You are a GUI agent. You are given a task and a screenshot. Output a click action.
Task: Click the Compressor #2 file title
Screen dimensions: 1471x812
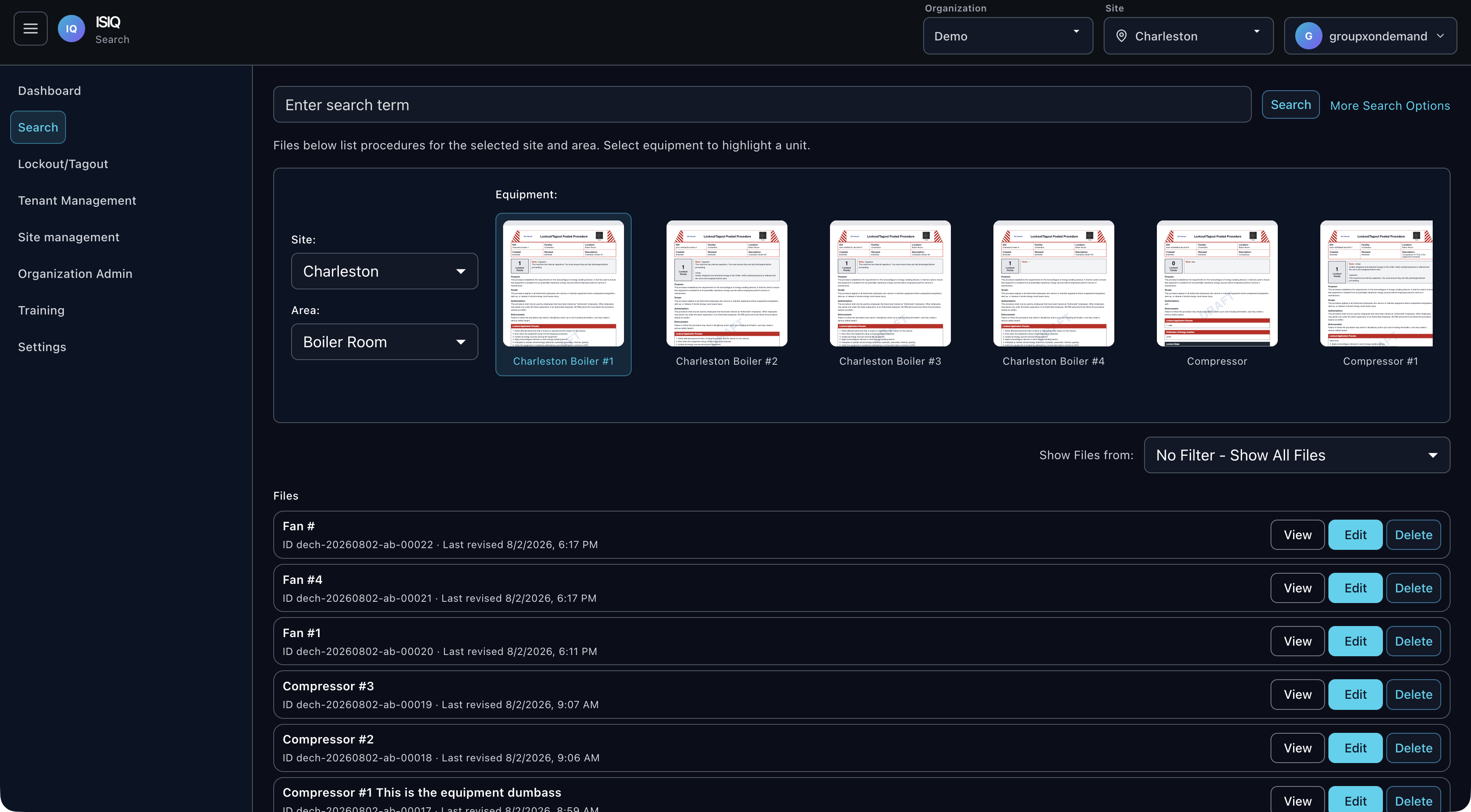[328, 740]
